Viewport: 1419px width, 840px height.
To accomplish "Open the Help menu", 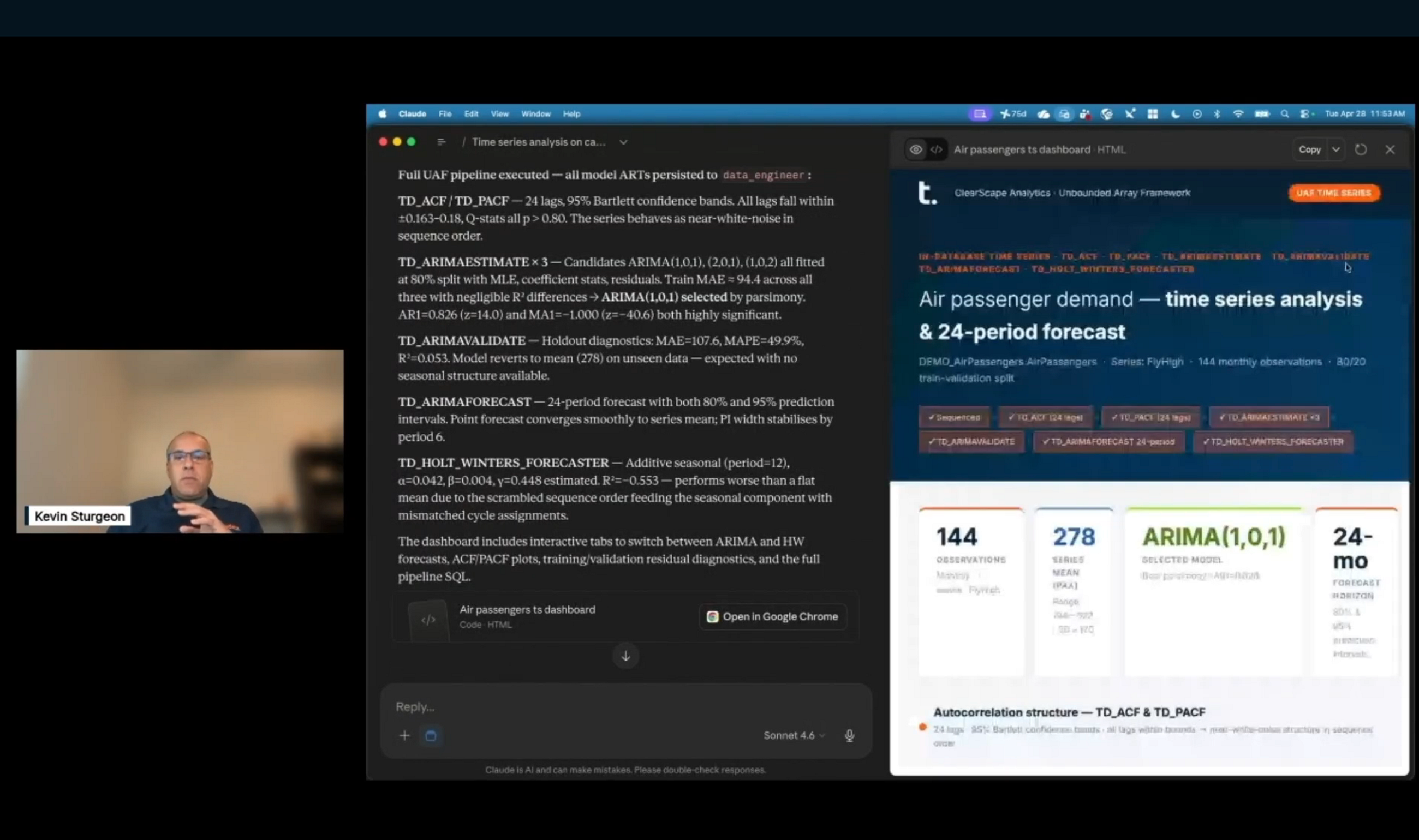I will pyautogui.click(x=571, y=114).
